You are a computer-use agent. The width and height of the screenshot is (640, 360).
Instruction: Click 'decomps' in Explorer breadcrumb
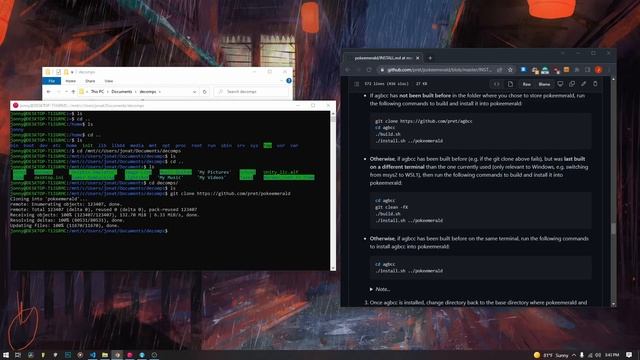pos(148,92)
